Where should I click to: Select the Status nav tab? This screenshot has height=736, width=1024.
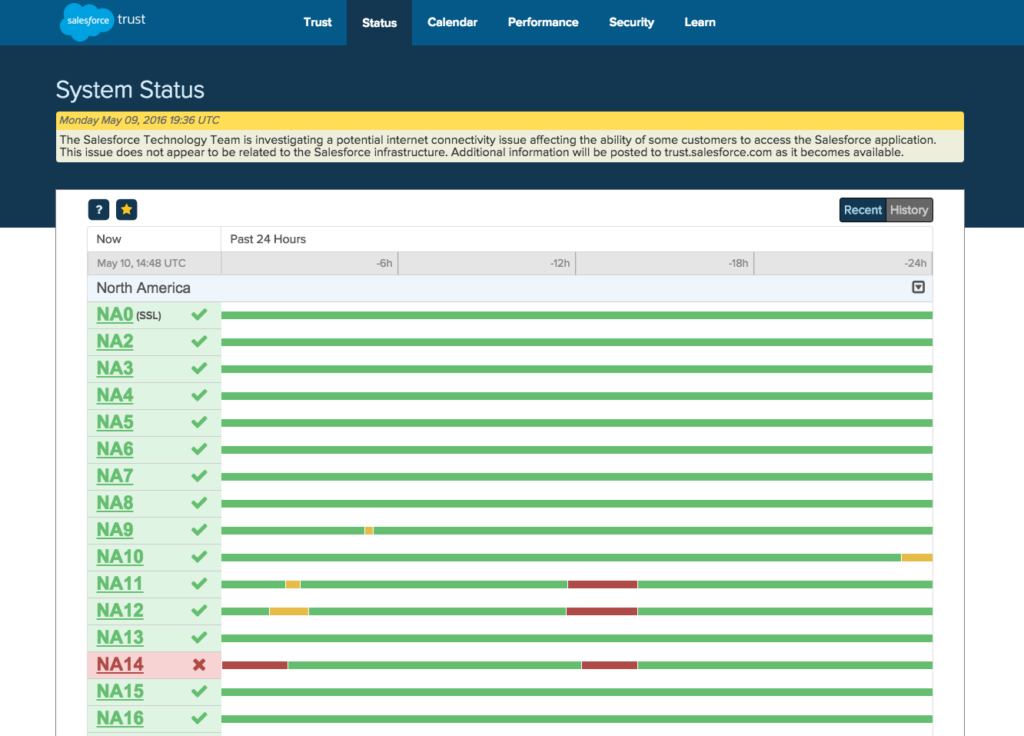tap(379, 23)
